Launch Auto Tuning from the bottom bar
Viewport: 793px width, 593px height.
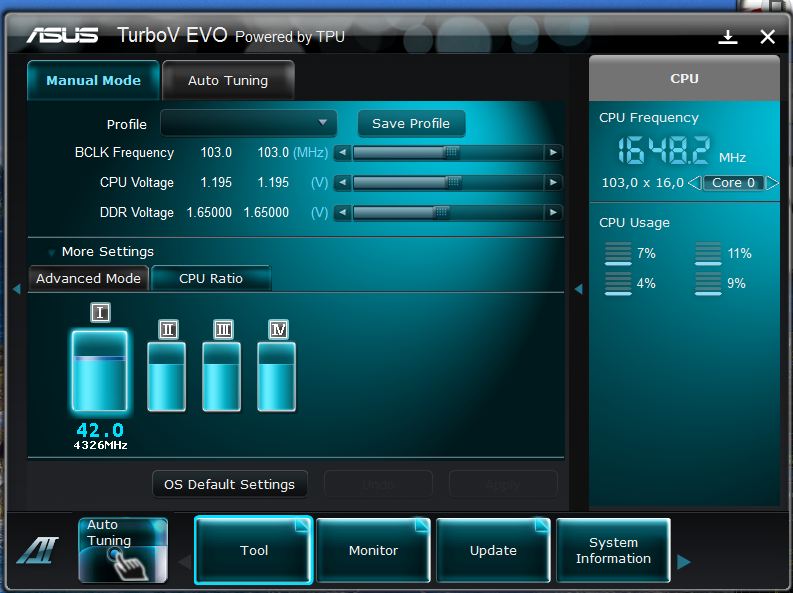(123, 550)
